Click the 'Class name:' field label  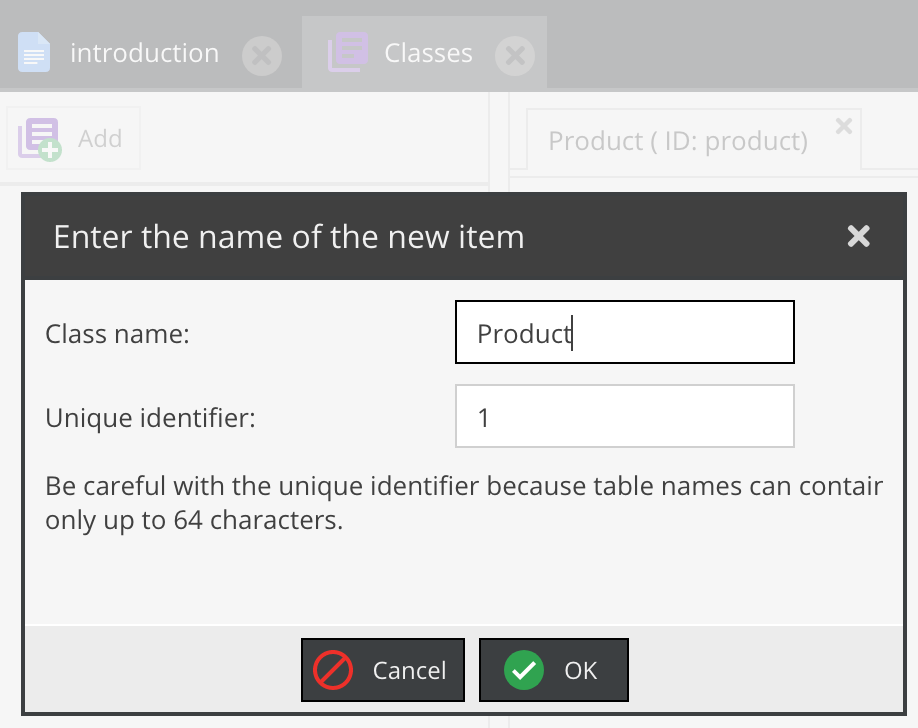pos(118,334)
